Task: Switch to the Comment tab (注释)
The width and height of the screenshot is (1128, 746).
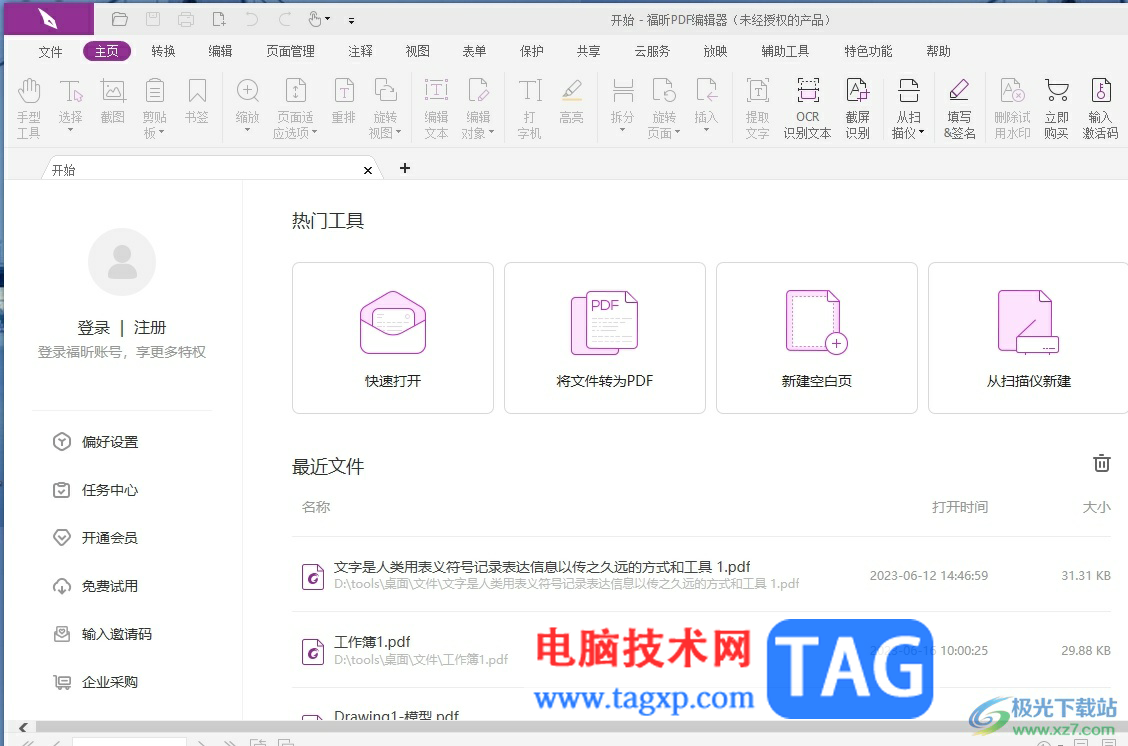Action: pos(360,51)
